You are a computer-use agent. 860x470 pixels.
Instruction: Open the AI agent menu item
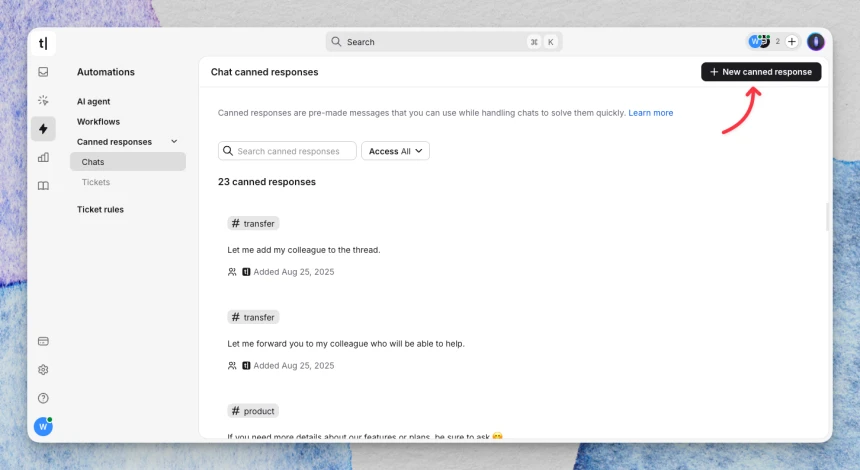[93, 101]
